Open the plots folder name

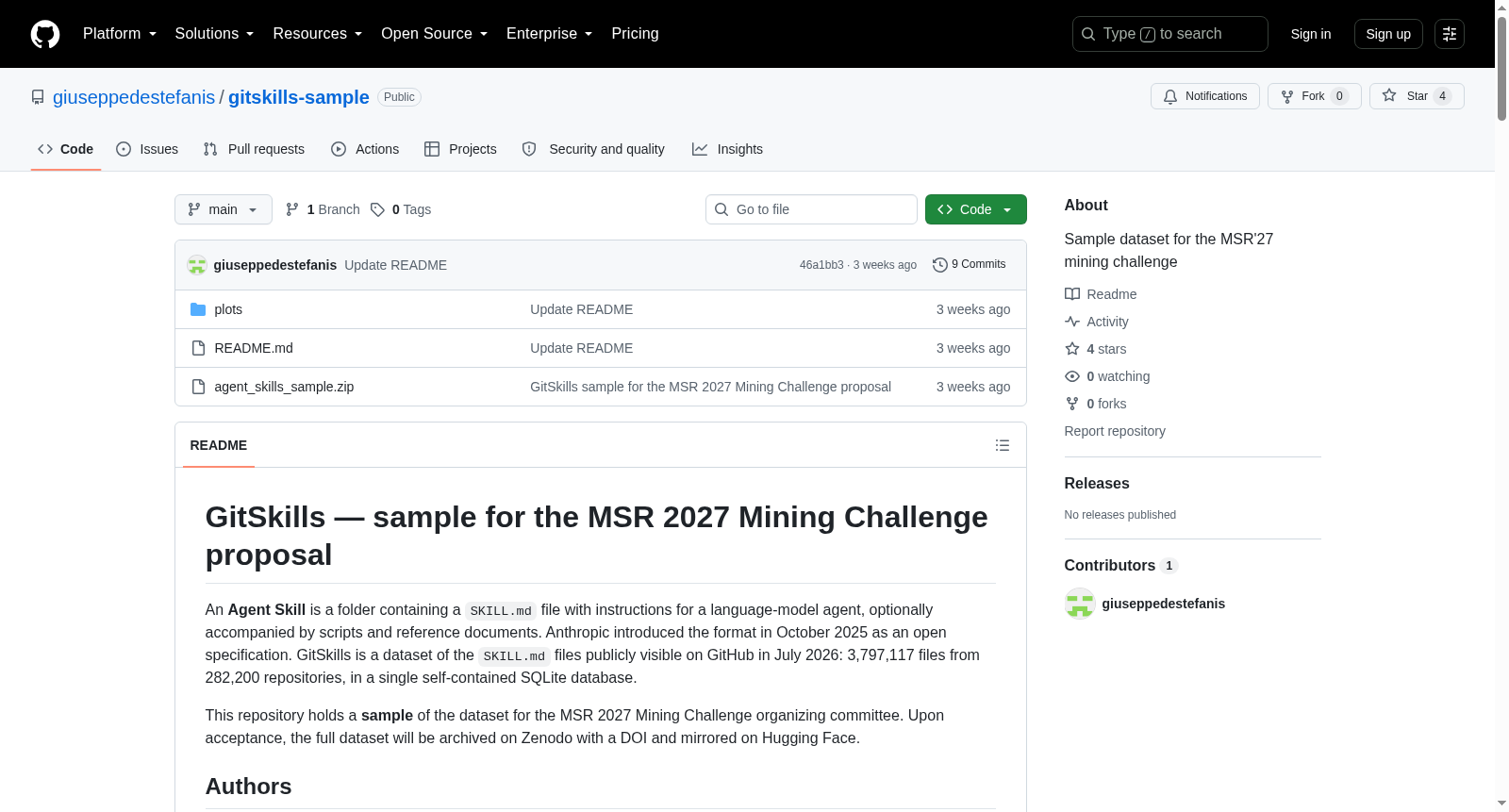[x=228, y=309]
